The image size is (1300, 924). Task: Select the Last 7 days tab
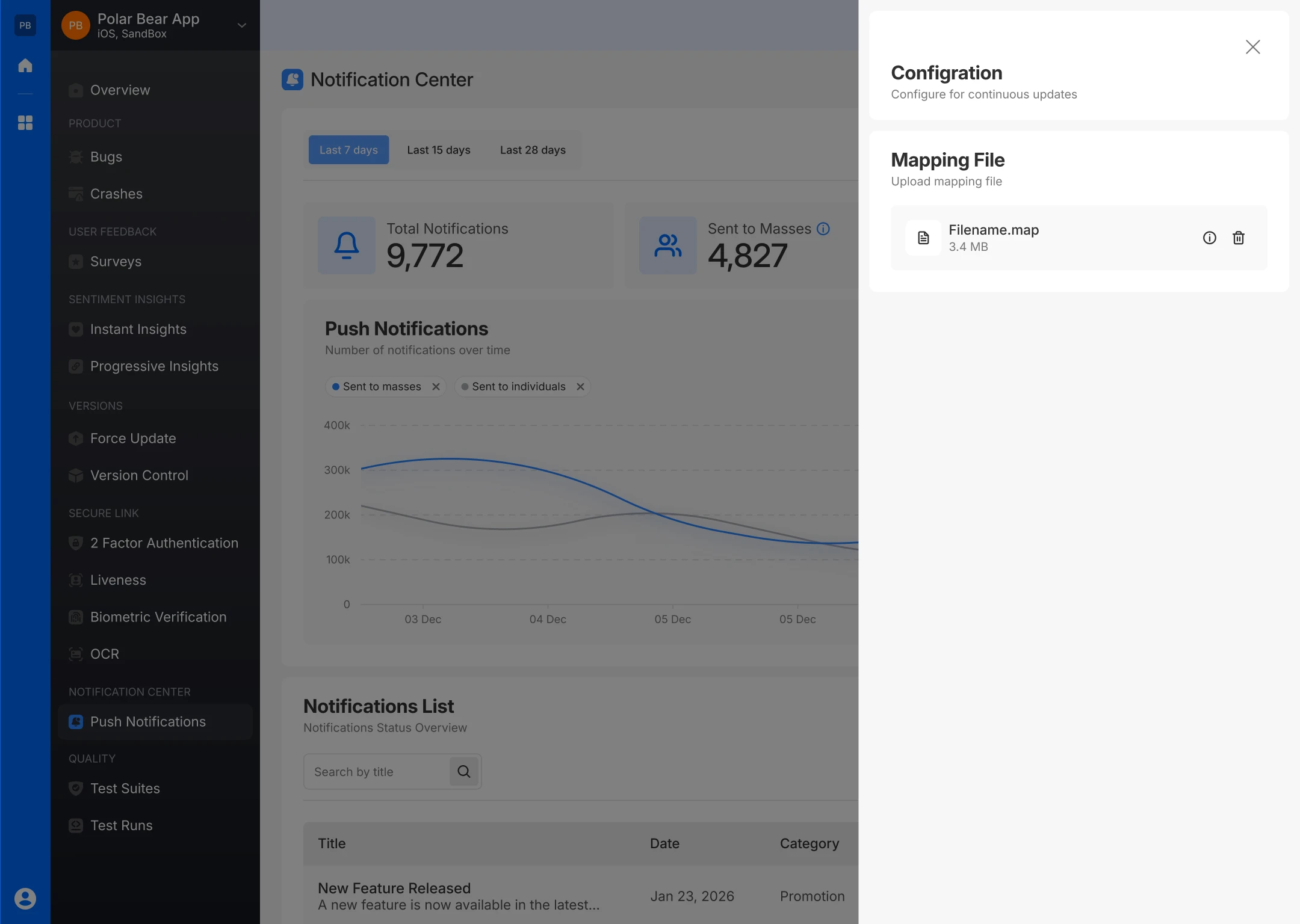pyautogui.click(x=348, y=150)
